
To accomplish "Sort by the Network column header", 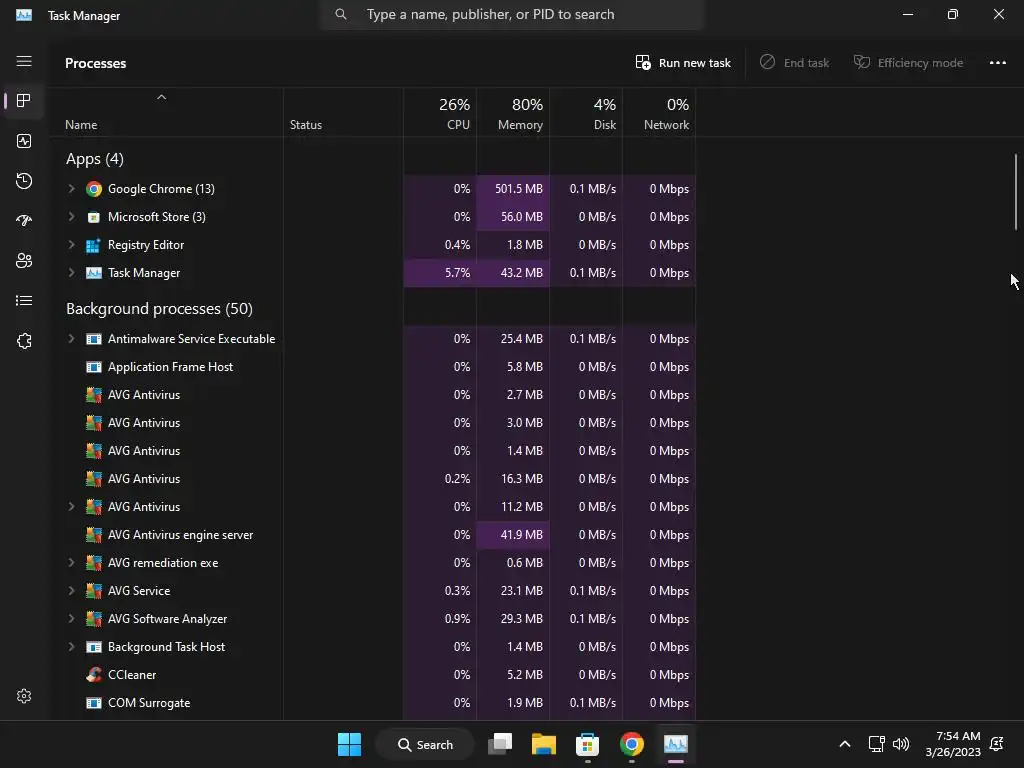I will tap(659, 113).
